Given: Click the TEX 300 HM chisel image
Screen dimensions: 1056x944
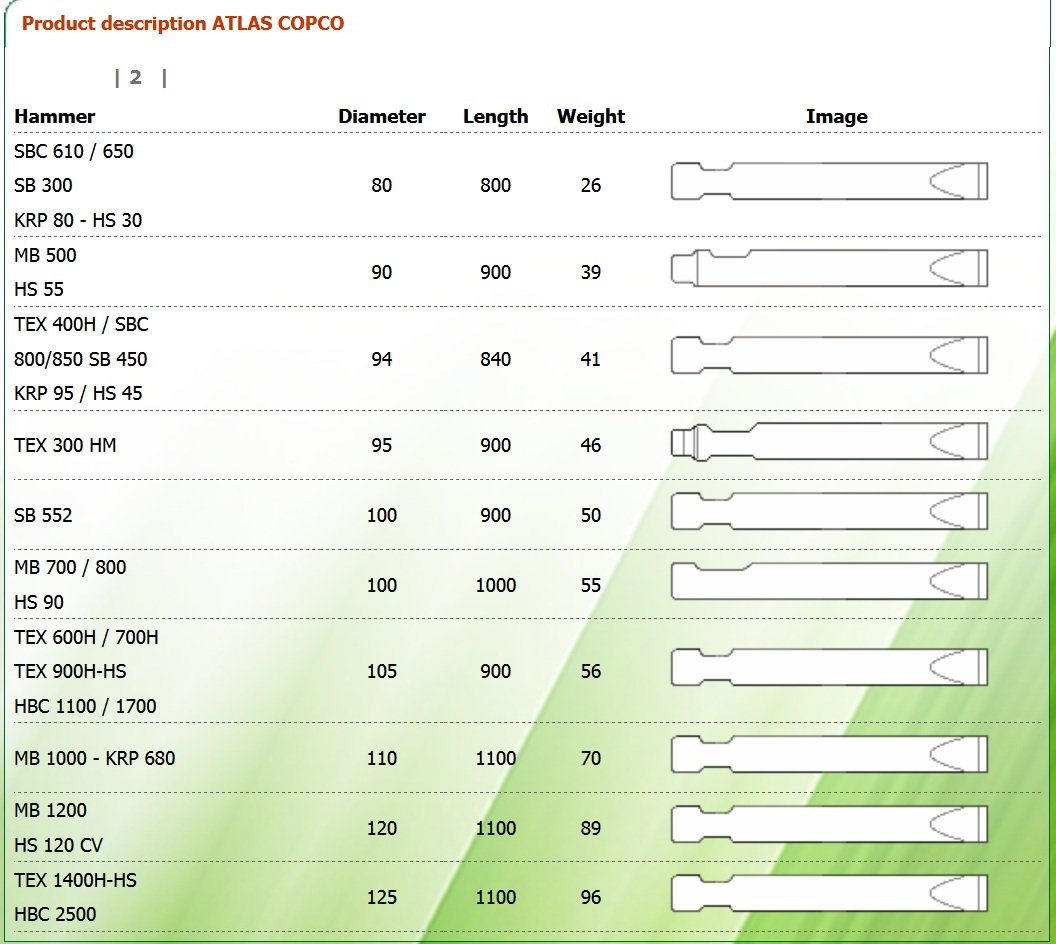Looking at the screenshot, I should tap(829, 442).
